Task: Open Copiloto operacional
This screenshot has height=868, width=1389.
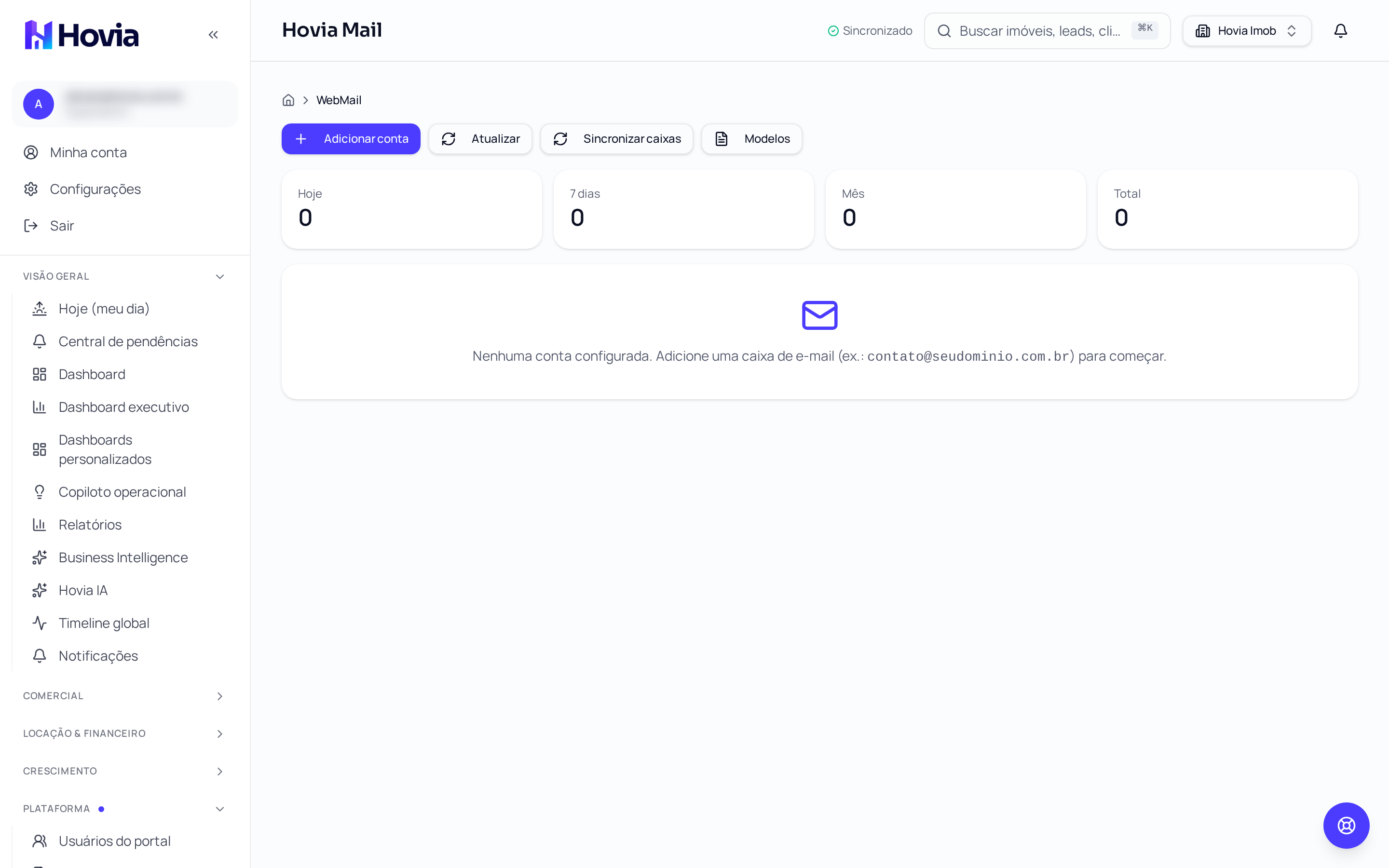Action: tap(129, 492)
